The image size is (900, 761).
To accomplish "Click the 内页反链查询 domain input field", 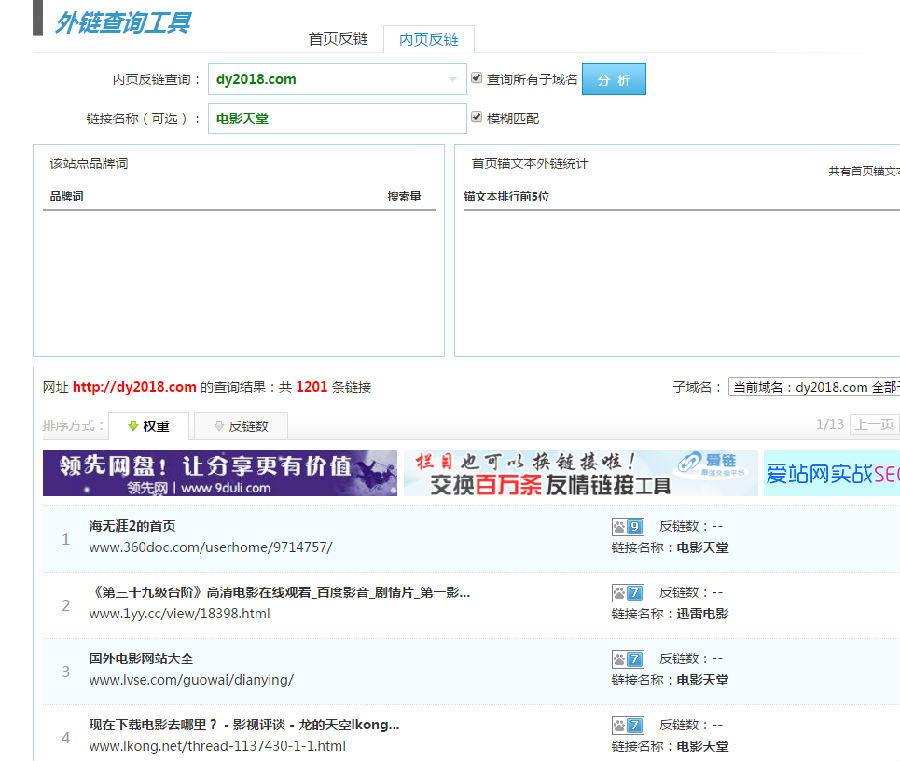I will pyautogui.click(x=337, y=79).
